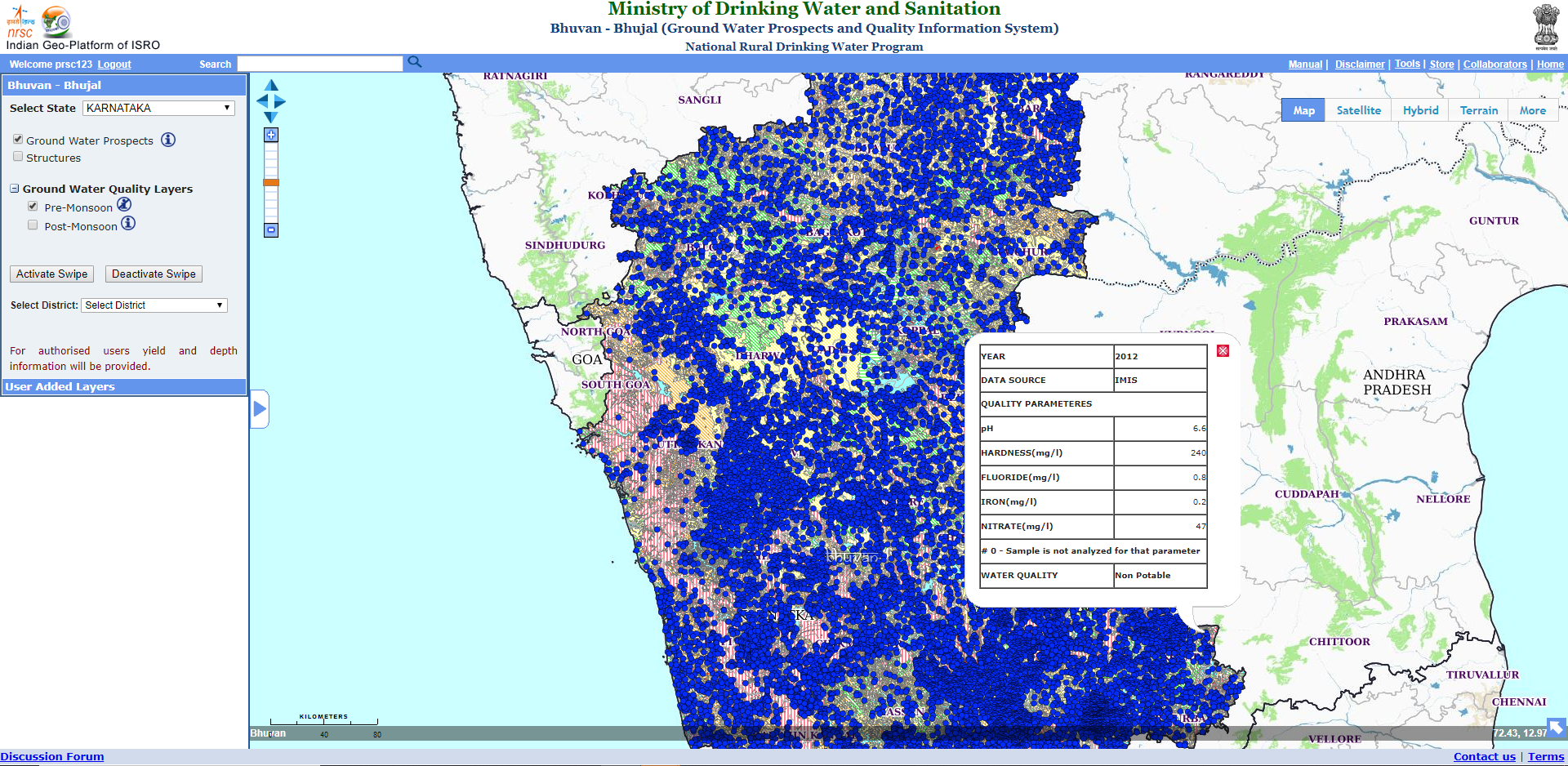This screenshot has width=1568, height=766.
Task: Zoom out with the minus button
Action: [x=271, y=230]
